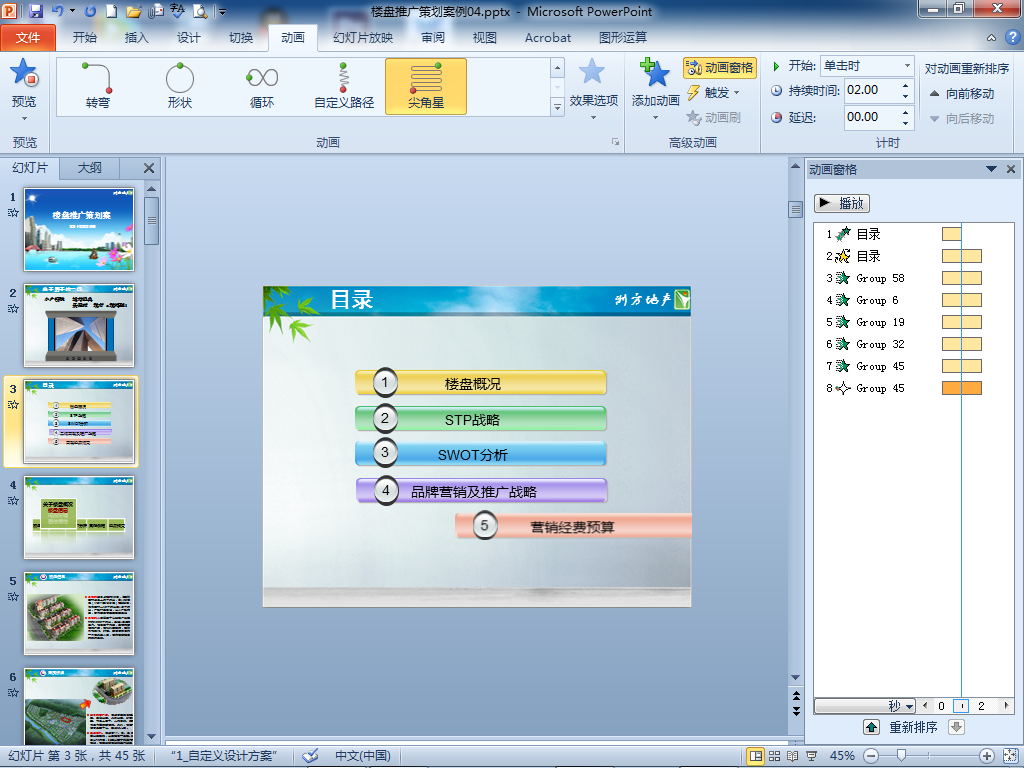Click the reorder up arrow button

coord(871,727)
